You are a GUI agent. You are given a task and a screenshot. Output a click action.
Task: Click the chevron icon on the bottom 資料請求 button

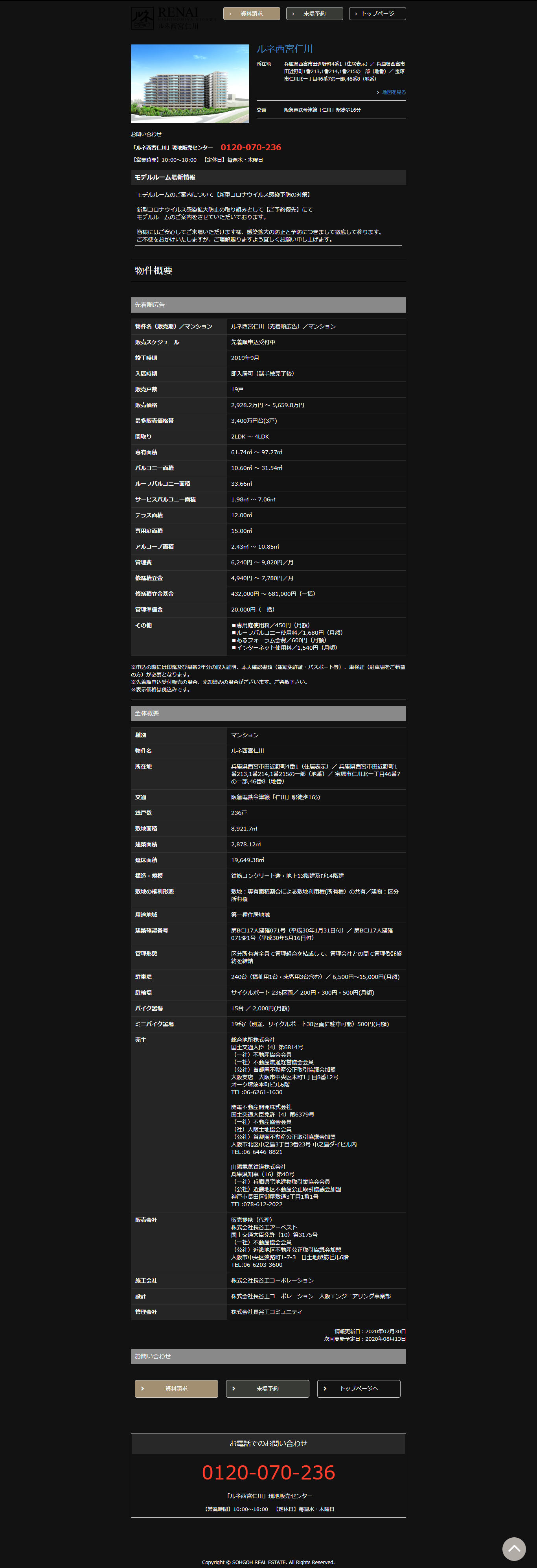(x=142, y=1388)
